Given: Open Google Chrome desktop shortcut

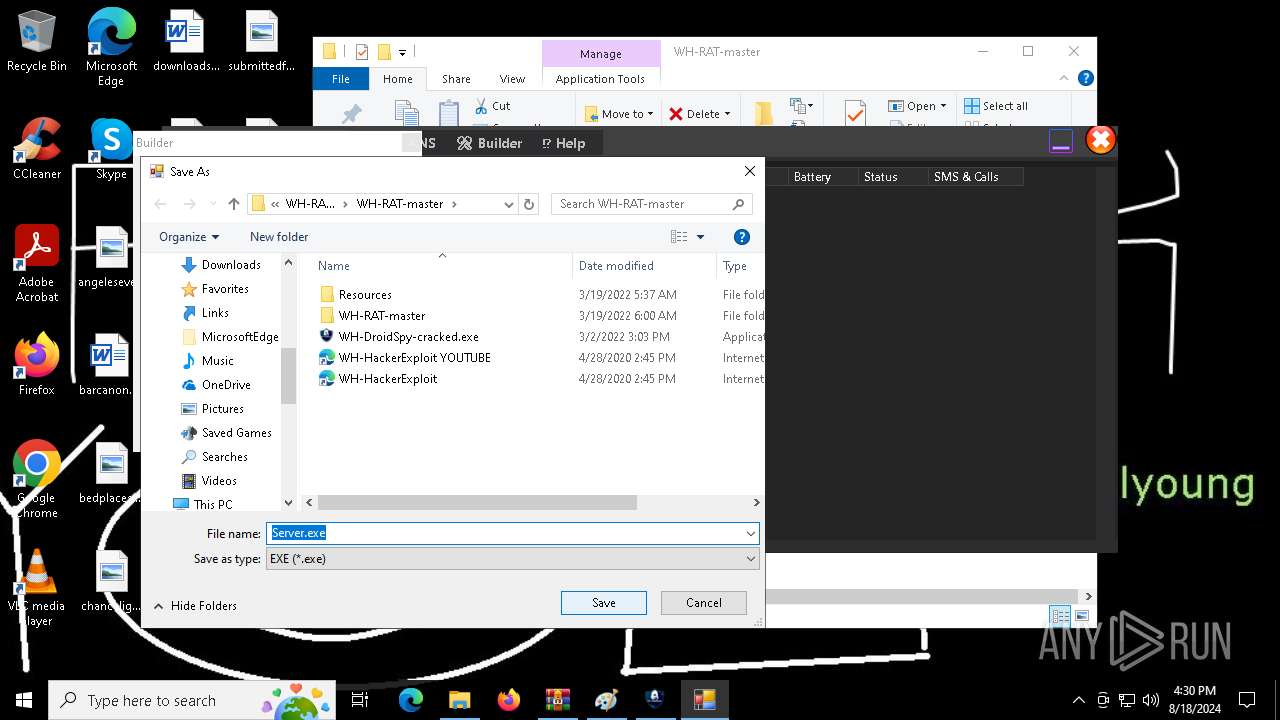Looking at the screenshot, I should coord(36,480).
